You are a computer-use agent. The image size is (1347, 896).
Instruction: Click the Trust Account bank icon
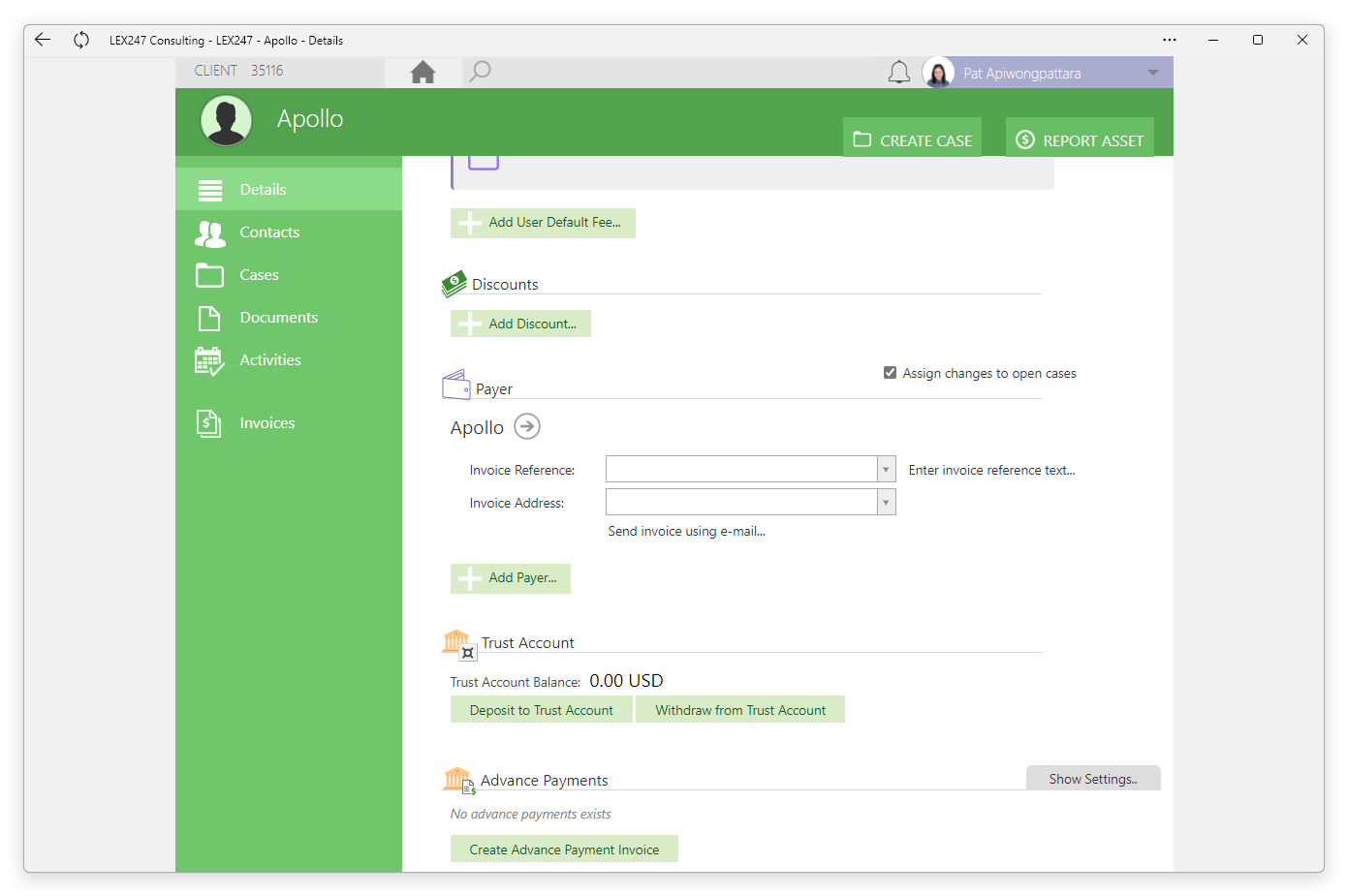(x=459, y=644)
